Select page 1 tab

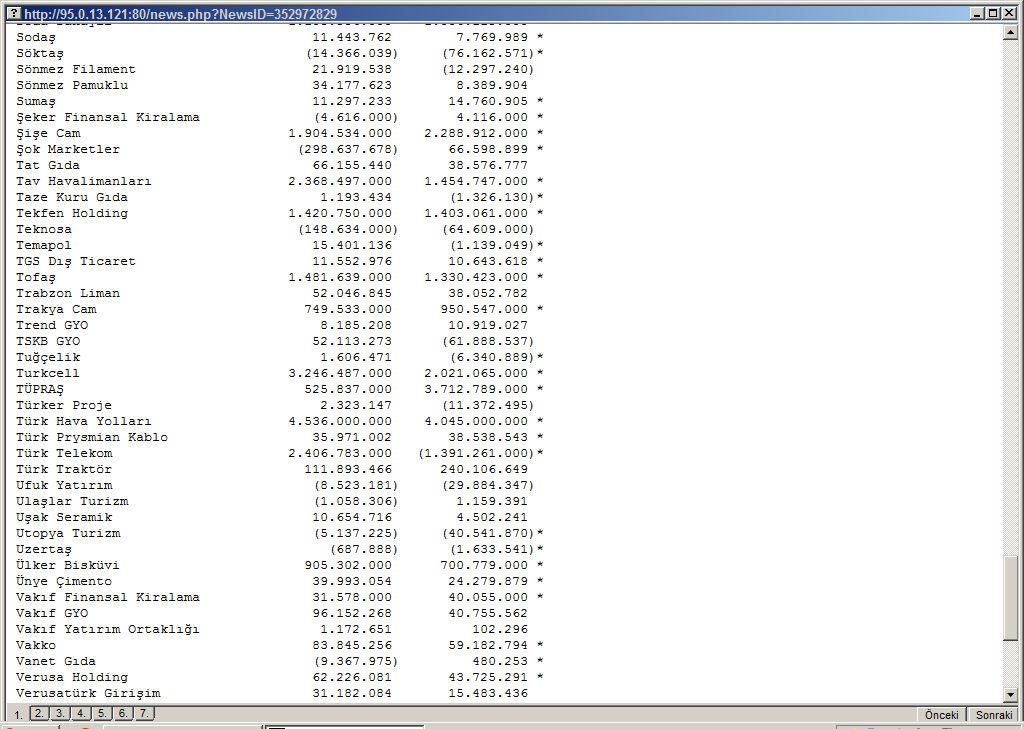coord(19,715)
